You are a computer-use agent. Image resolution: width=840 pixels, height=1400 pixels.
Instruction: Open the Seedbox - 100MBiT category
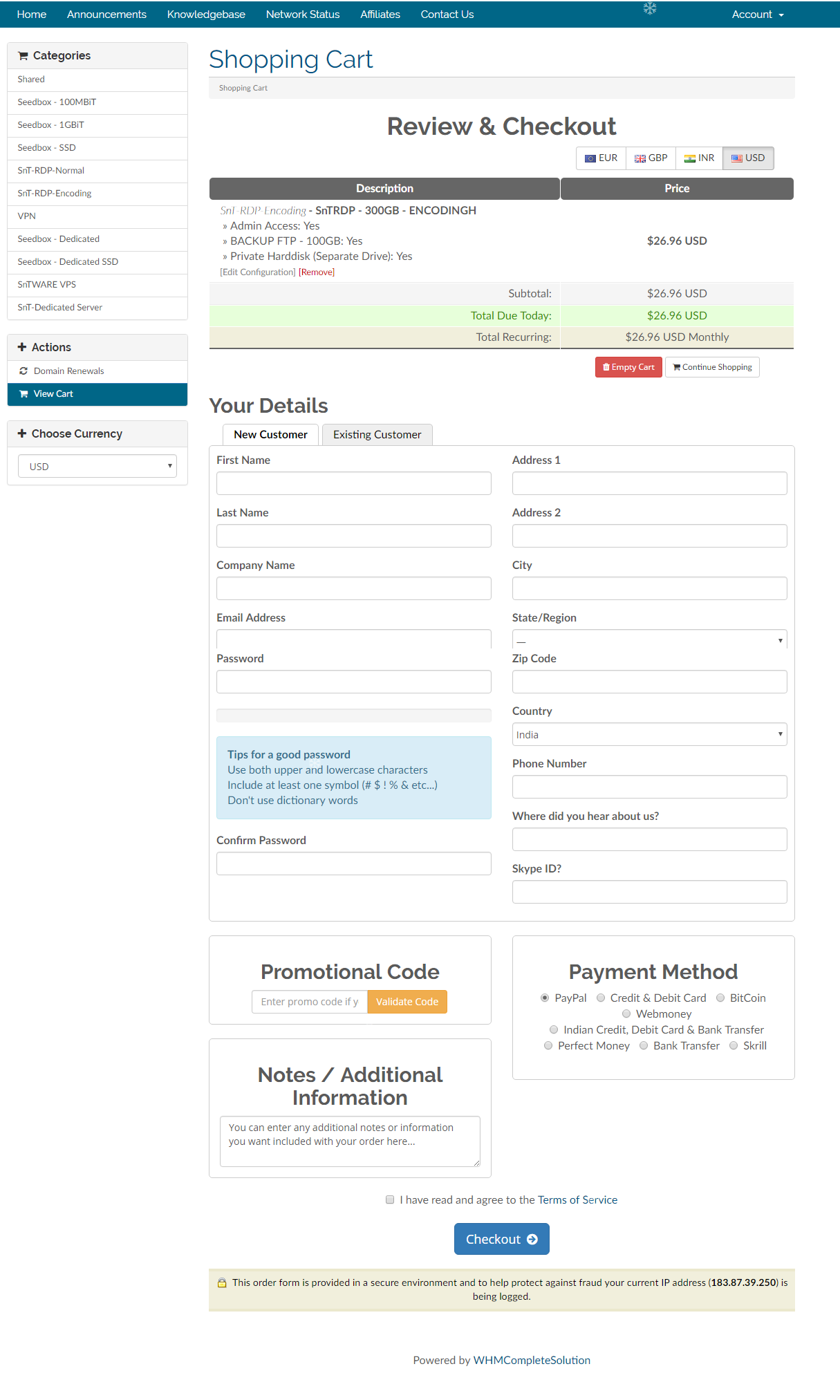(97, 102)
